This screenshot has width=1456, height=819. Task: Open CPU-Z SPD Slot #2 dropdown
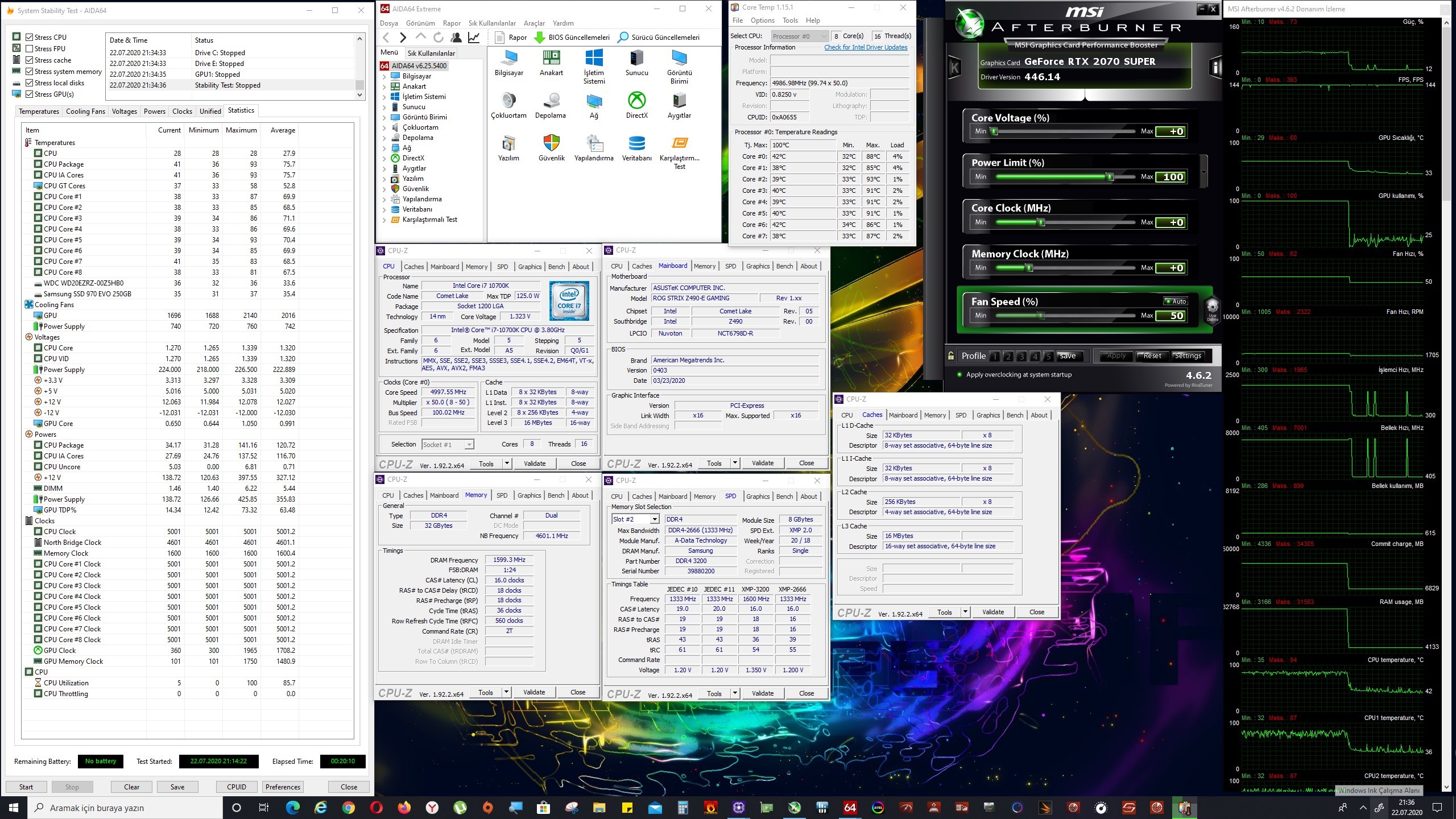pos(635,519)
